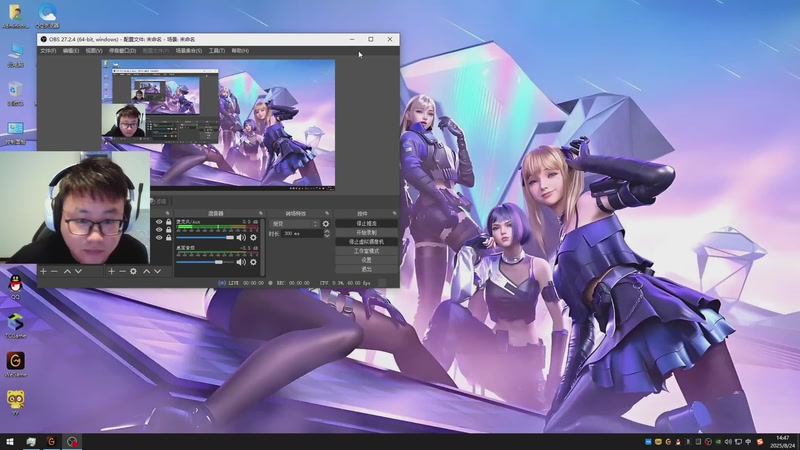
Task: Click the Start Recording button
Action: (x=366, y=233)
